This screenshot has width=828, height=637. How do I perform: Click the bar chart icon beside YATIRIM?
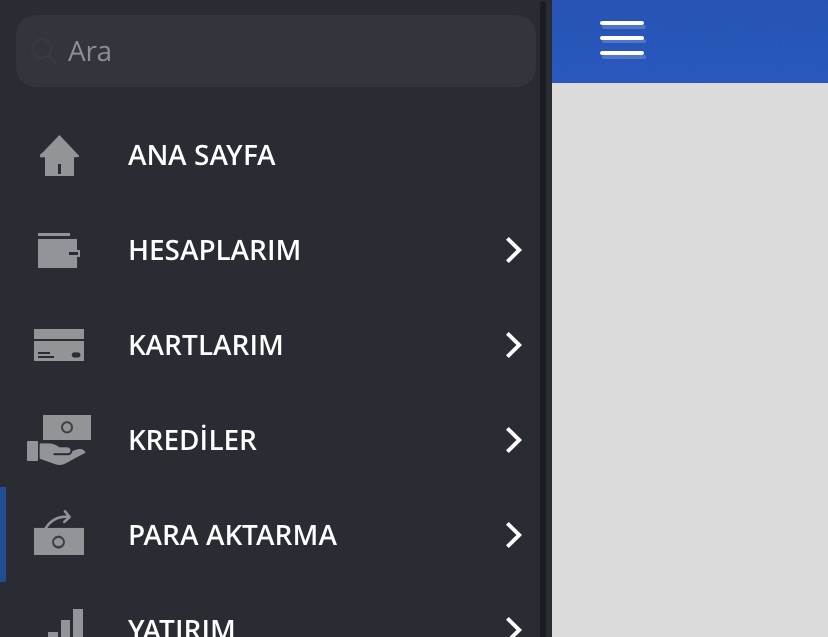pos(65,623)
